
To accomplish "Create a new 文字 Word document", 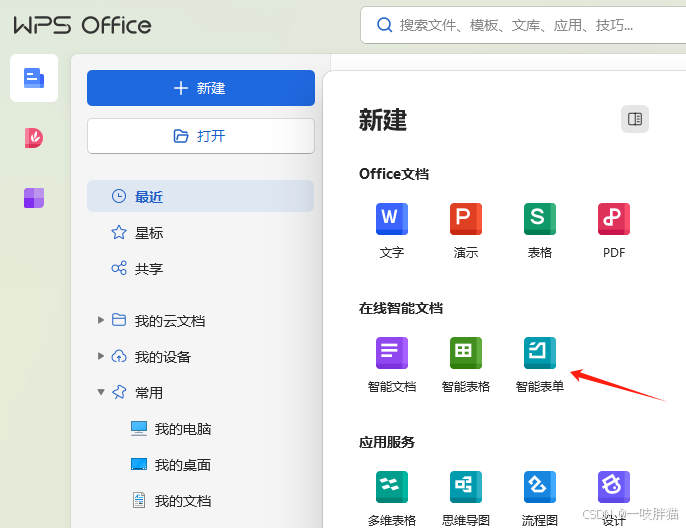I will pyautogui.click(x=392, y=231).
